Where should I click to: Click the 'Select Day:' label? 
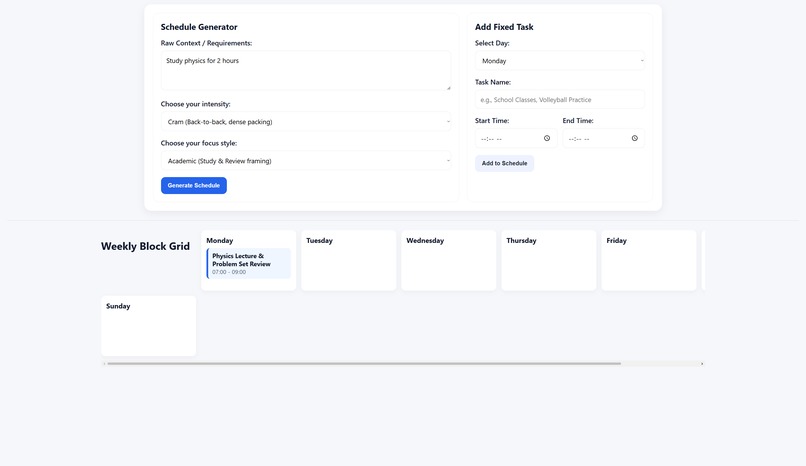492,43
